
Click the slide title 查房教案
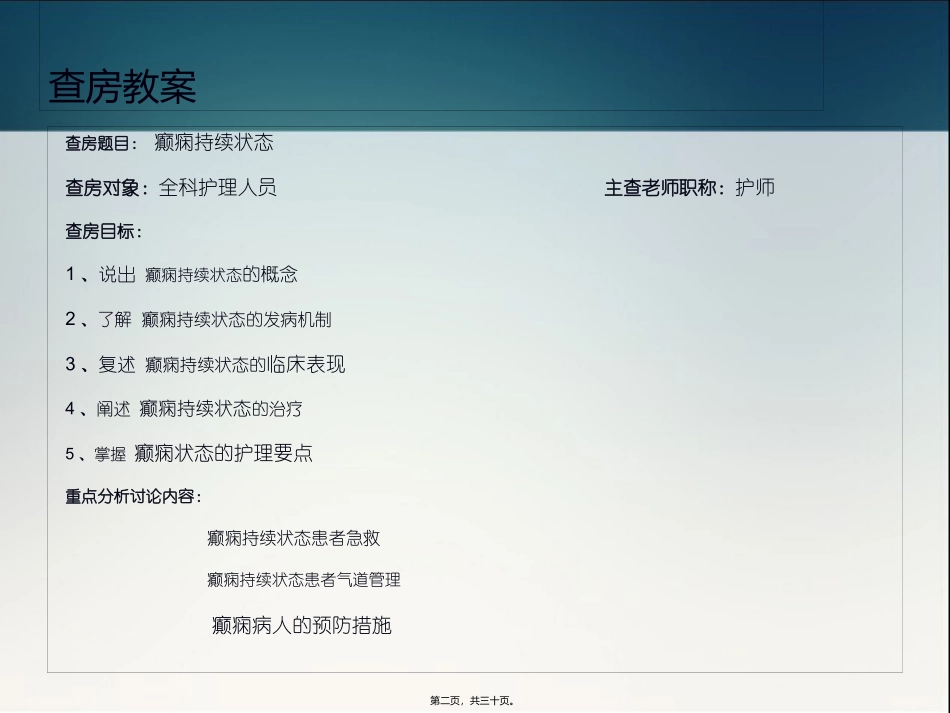click(x=122, y=87)
